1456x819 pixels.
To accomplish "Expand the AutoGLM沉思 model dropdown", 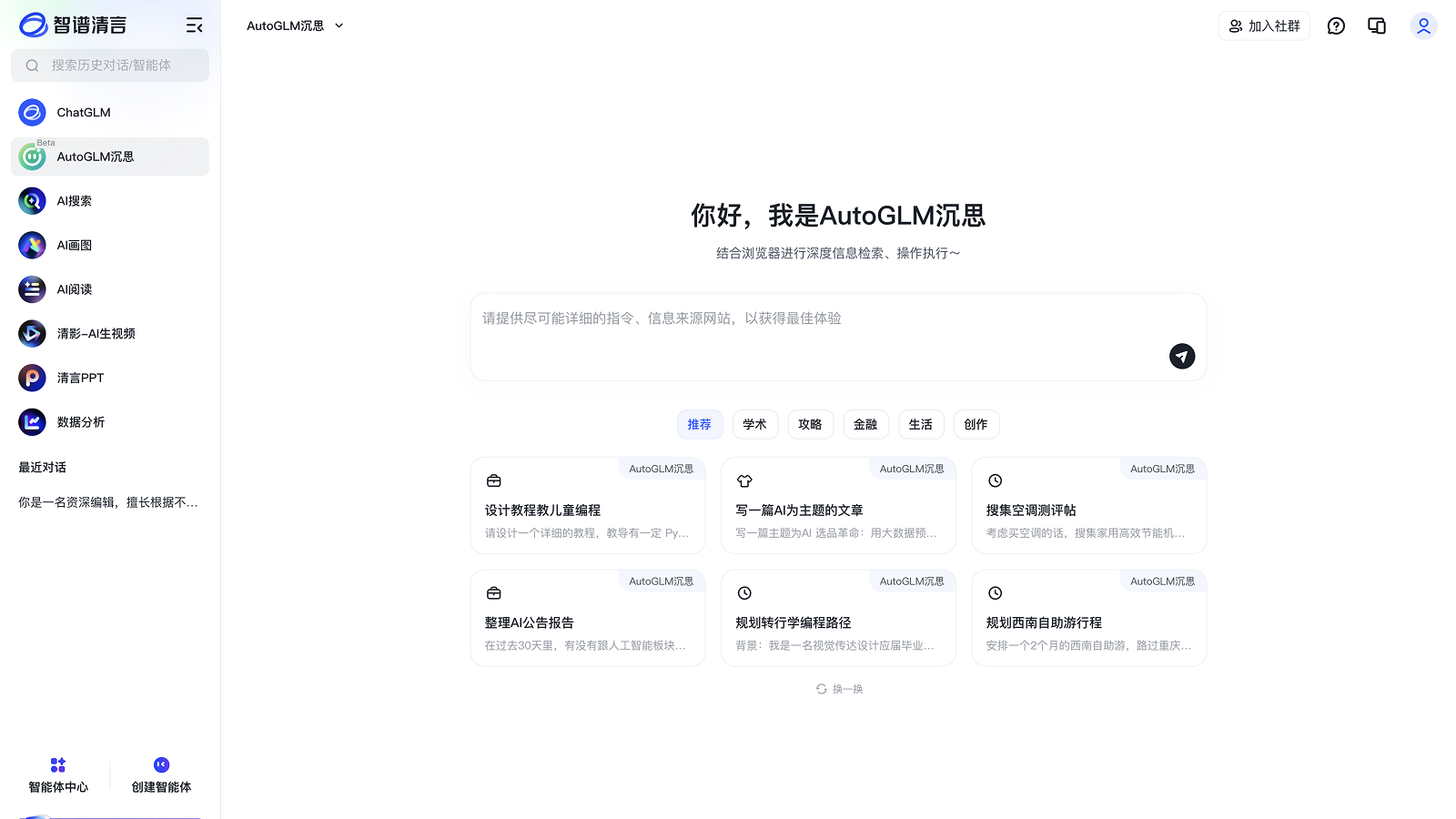I will coord(293,25).
